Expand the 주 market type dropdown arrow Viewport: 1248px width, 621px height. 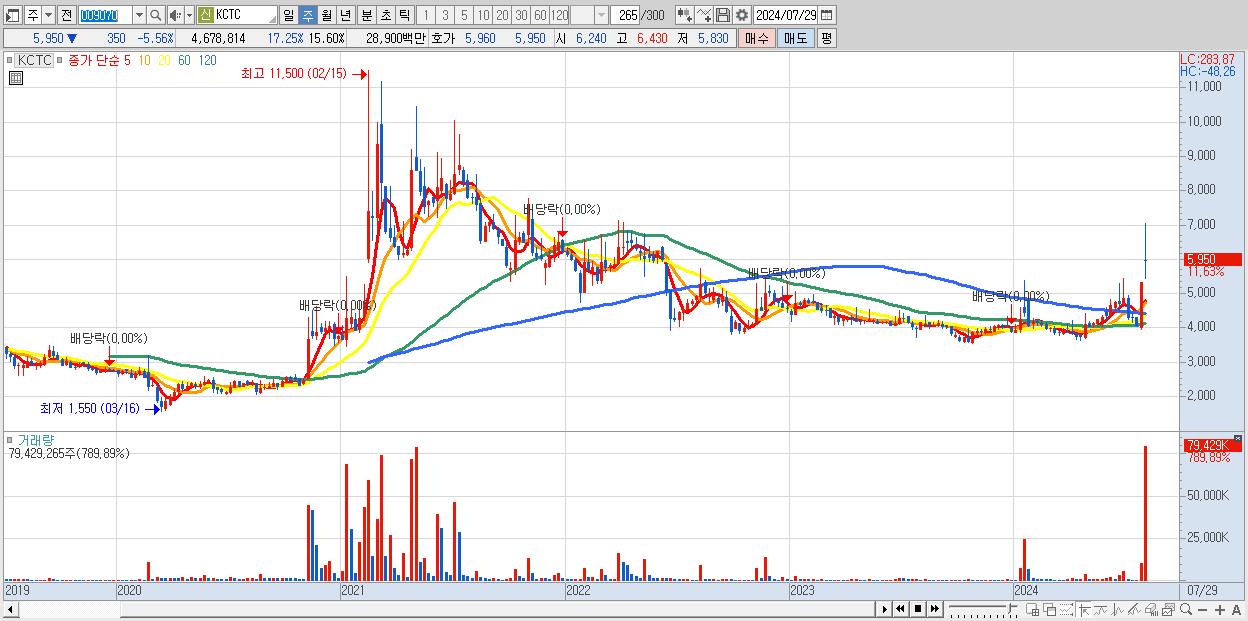[x=48, y=15]
